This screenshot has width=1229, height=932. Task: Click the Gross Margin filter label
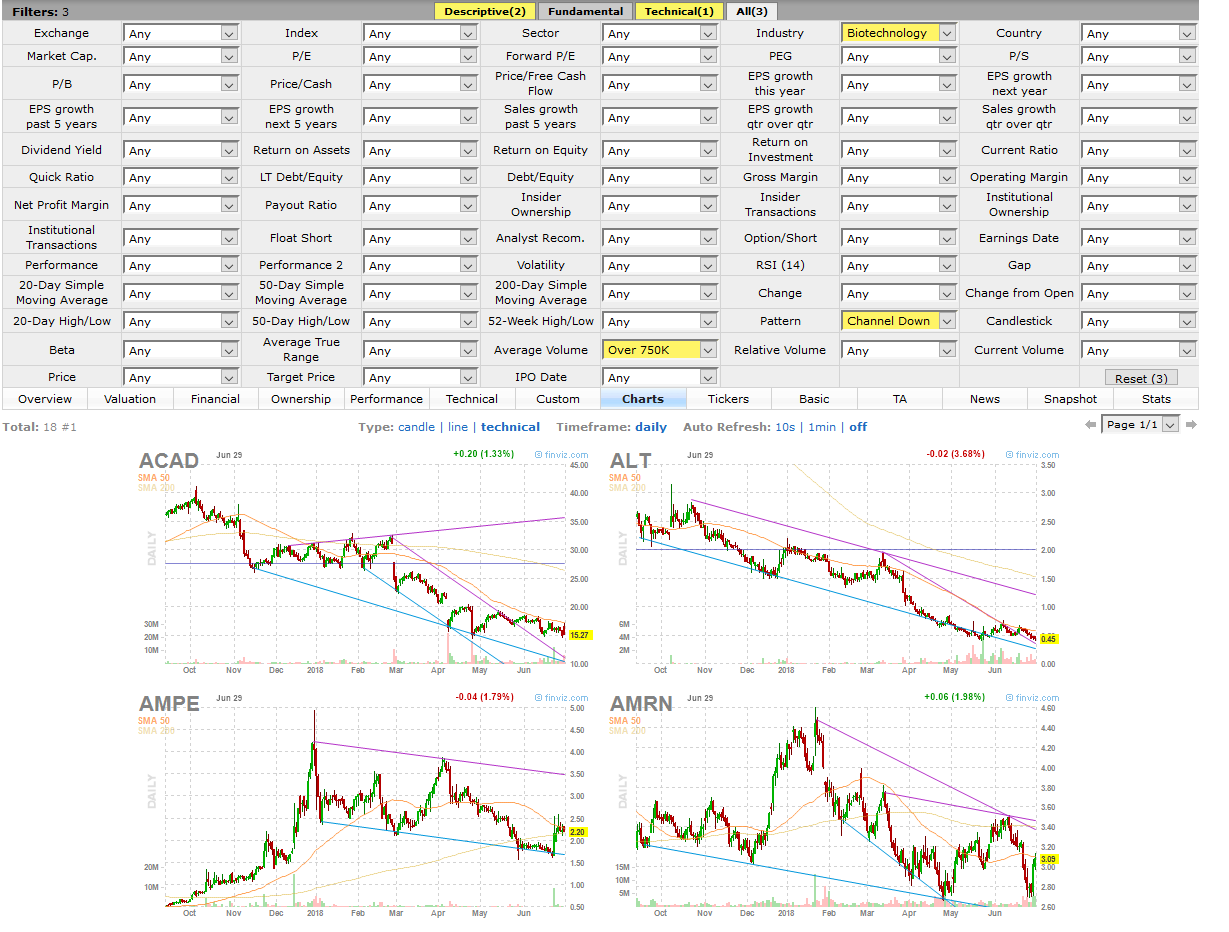click(x=780, y=177)
